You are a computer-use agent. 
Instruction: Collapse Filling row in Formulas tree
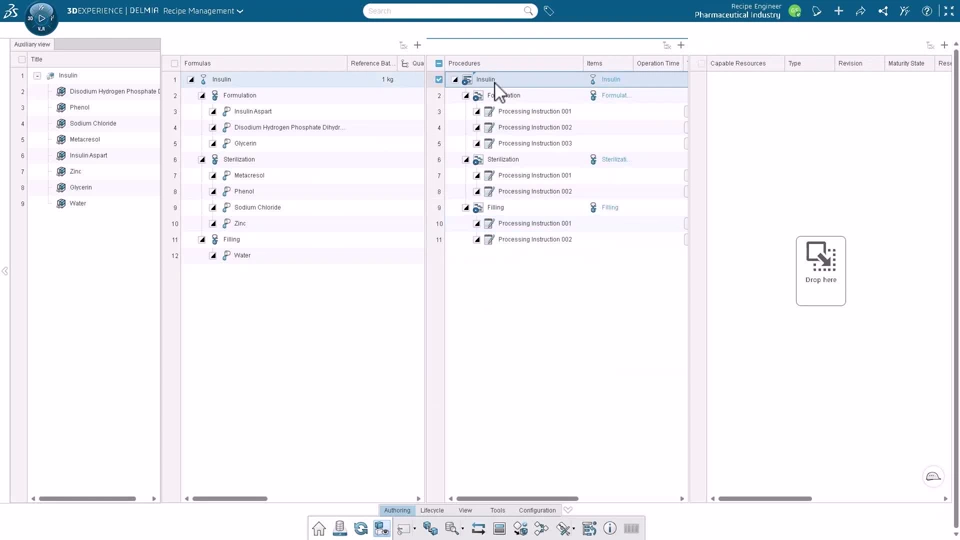point(202,239)
